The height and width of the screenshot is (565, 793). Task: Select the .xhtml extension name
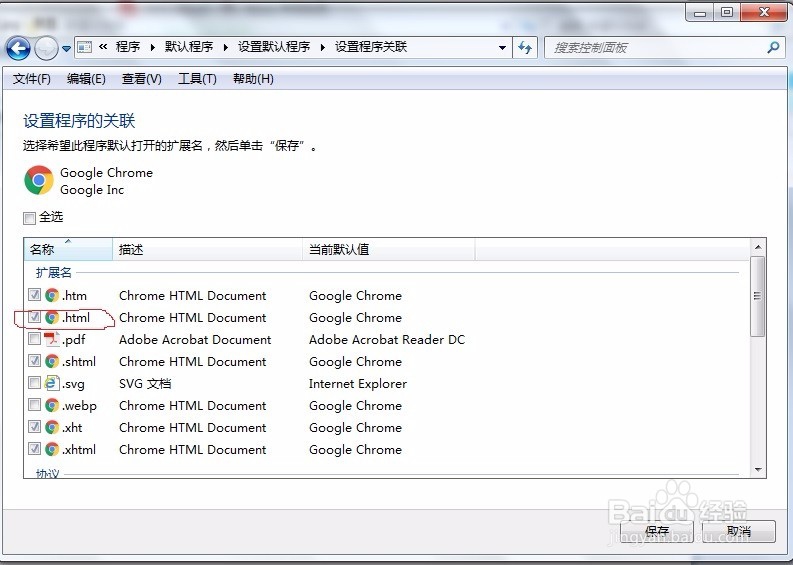[79, 450]
